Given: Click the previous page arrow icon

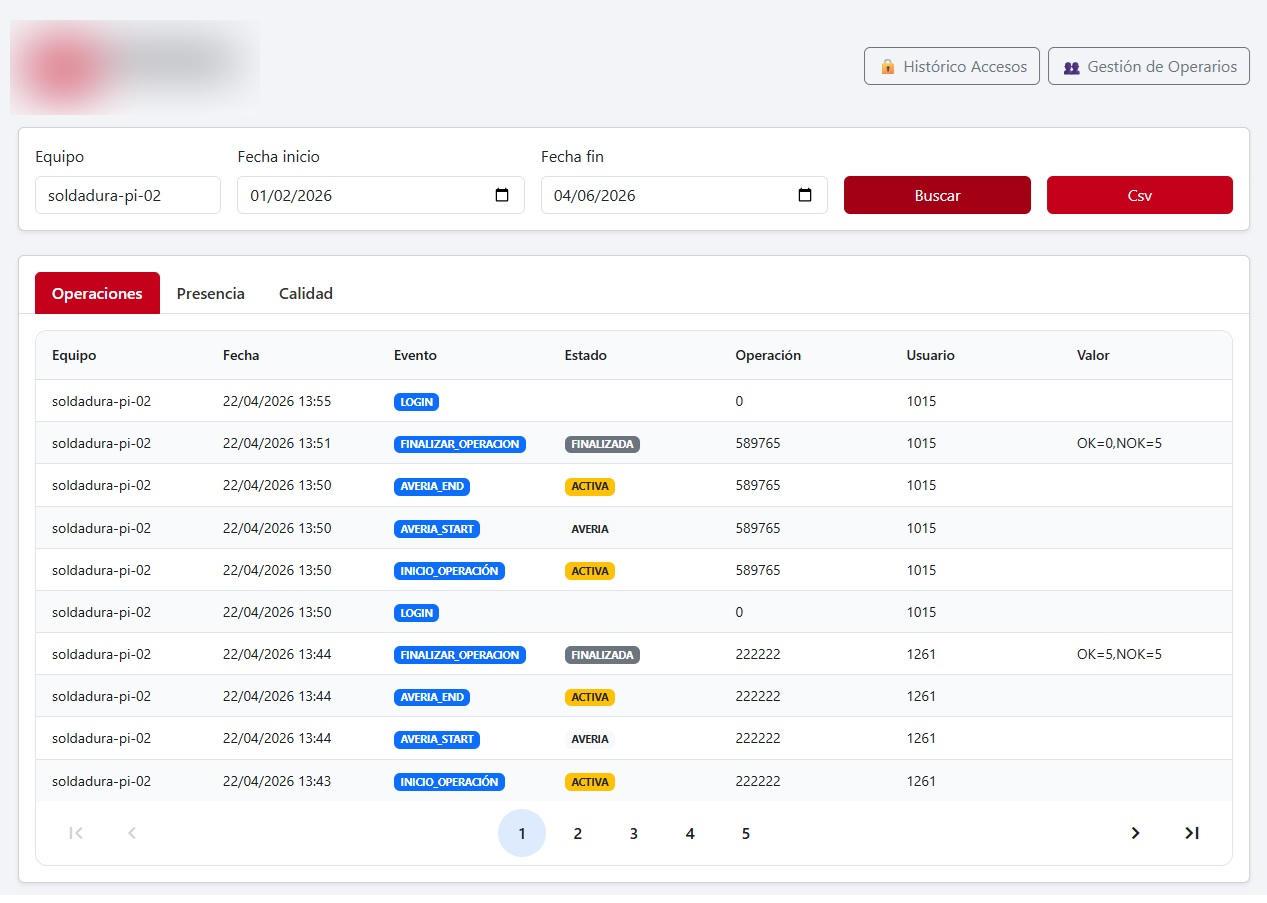Looking at the screenshot, I should pyautogui.click(x=132, y=833).
